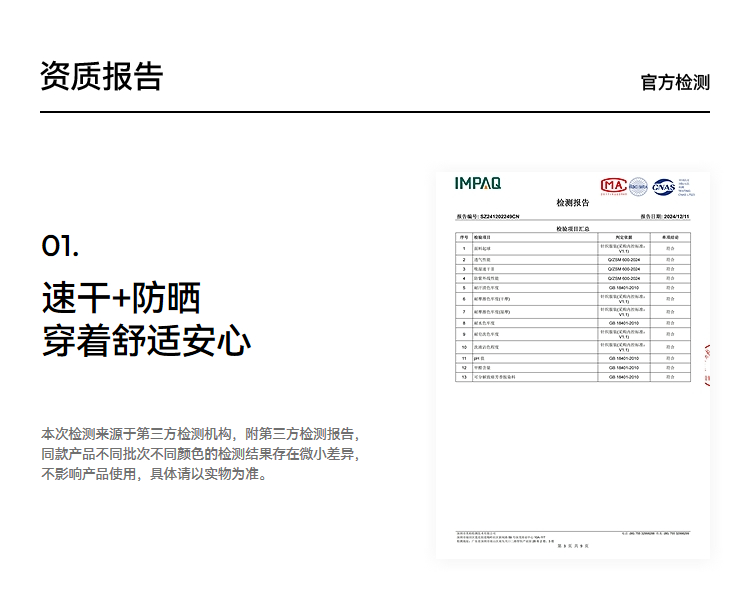Screen dimensions: 750x594
Task: Click the row 5 GB 18401-2010 standard cell
Action: pyautogui.click(x=623, y=287)
